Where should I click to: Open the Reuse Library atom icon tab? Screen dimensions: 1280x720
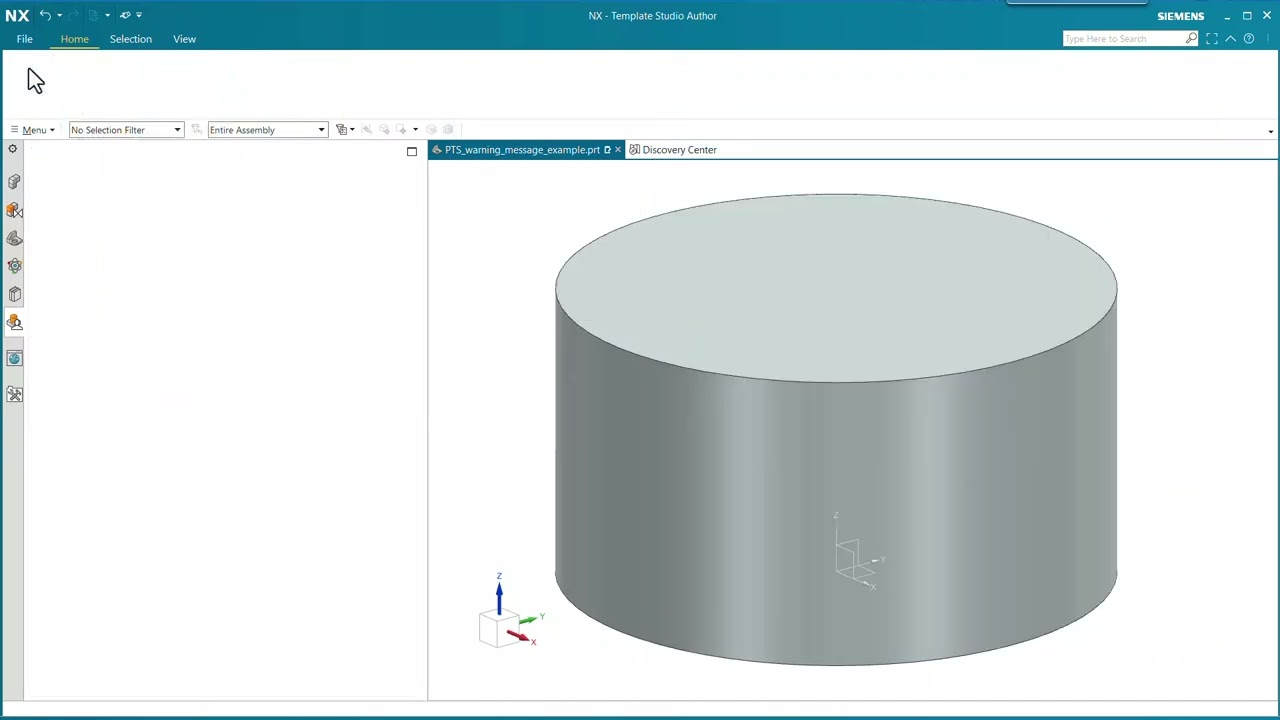(x=14, y=266)
